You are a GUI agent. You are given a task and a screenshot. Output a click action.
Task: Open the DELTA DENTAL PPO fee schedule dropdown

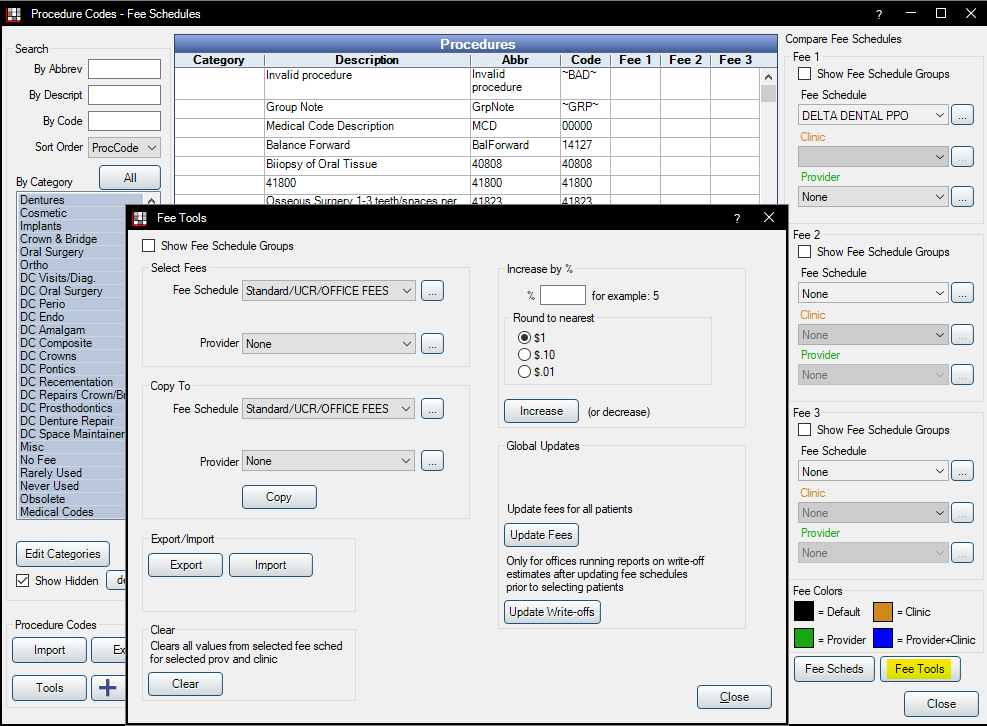(x=873, y=115)
